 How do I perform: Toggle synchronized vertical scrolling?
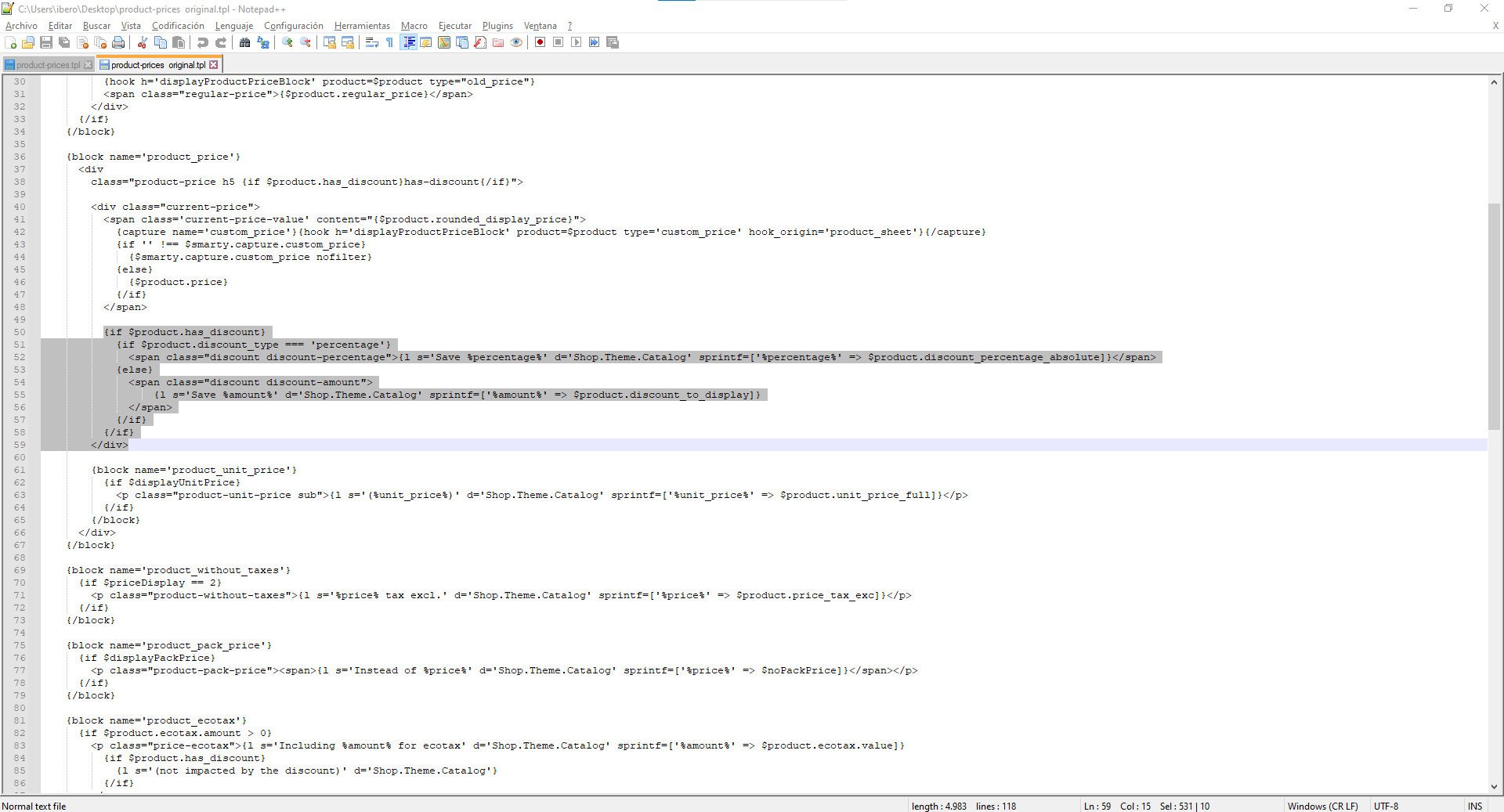330,42
